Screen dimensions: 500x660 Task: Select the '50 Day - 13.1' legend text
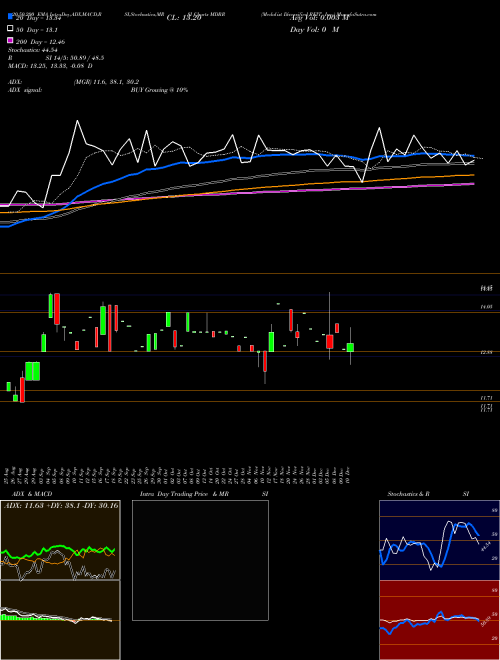click(37, 30)
